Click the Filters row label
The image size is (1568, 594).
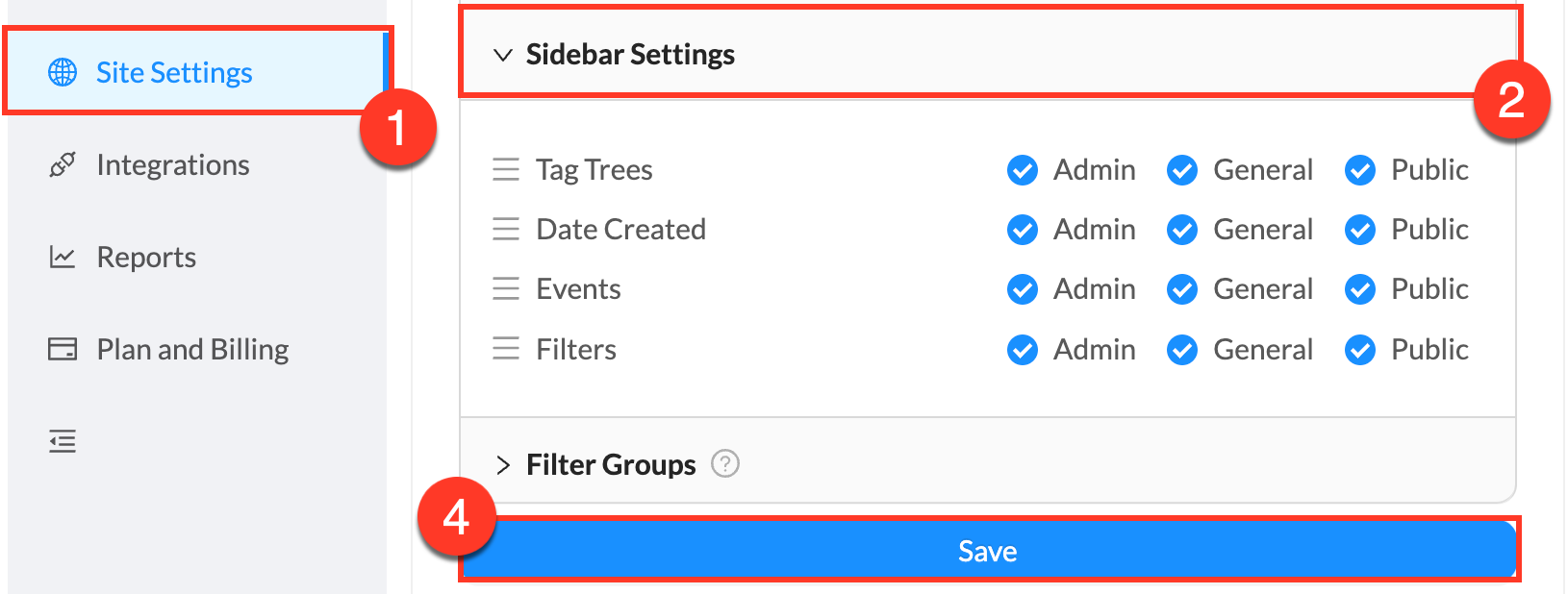575,349
